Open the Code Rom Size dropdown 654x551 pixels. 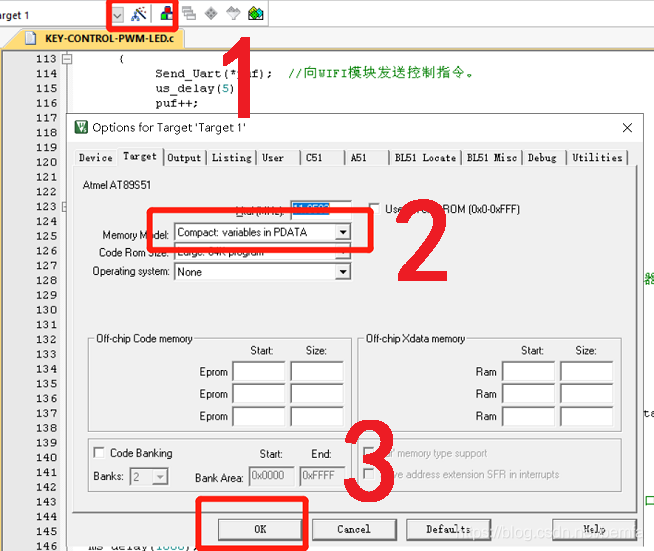coord(343,252)
